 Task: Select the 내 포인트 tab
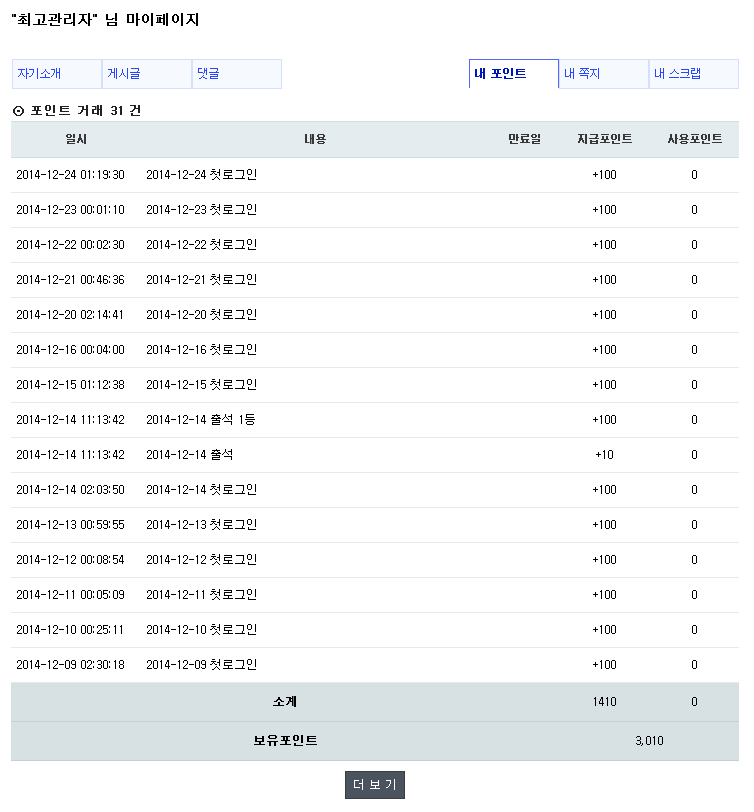point(501,74)
